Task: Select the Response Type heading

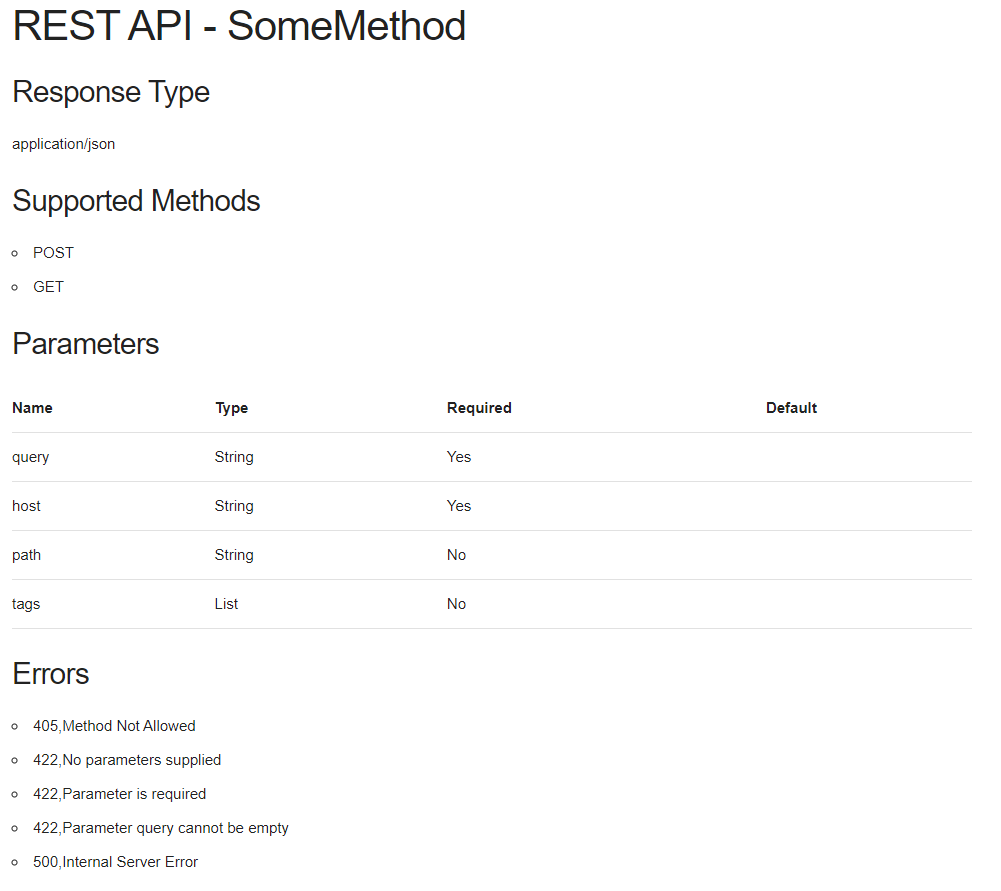Action: [111, 92]
